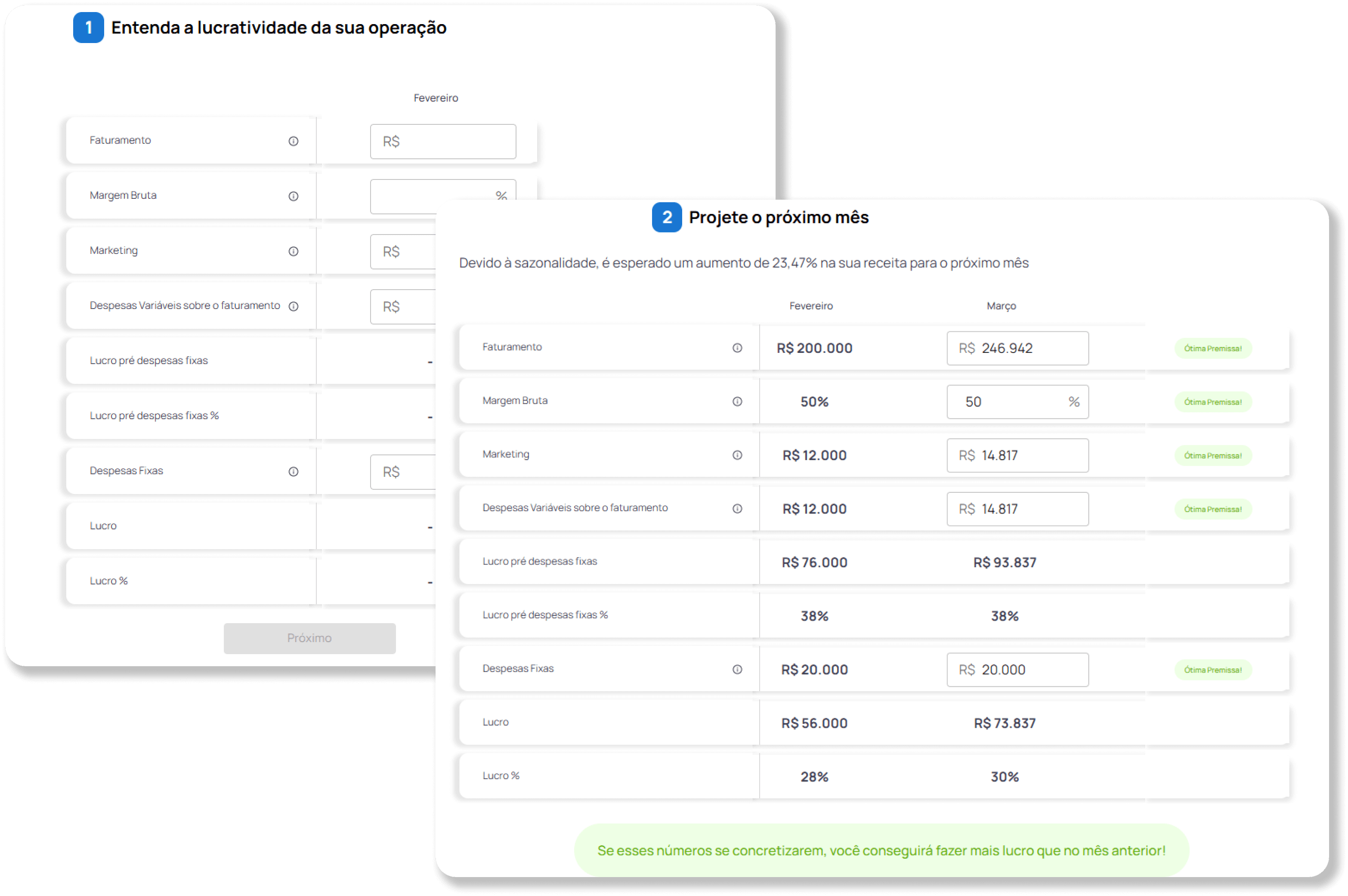
Task: Click Fevereiro column header in panel 1
Action: [436, 98]
